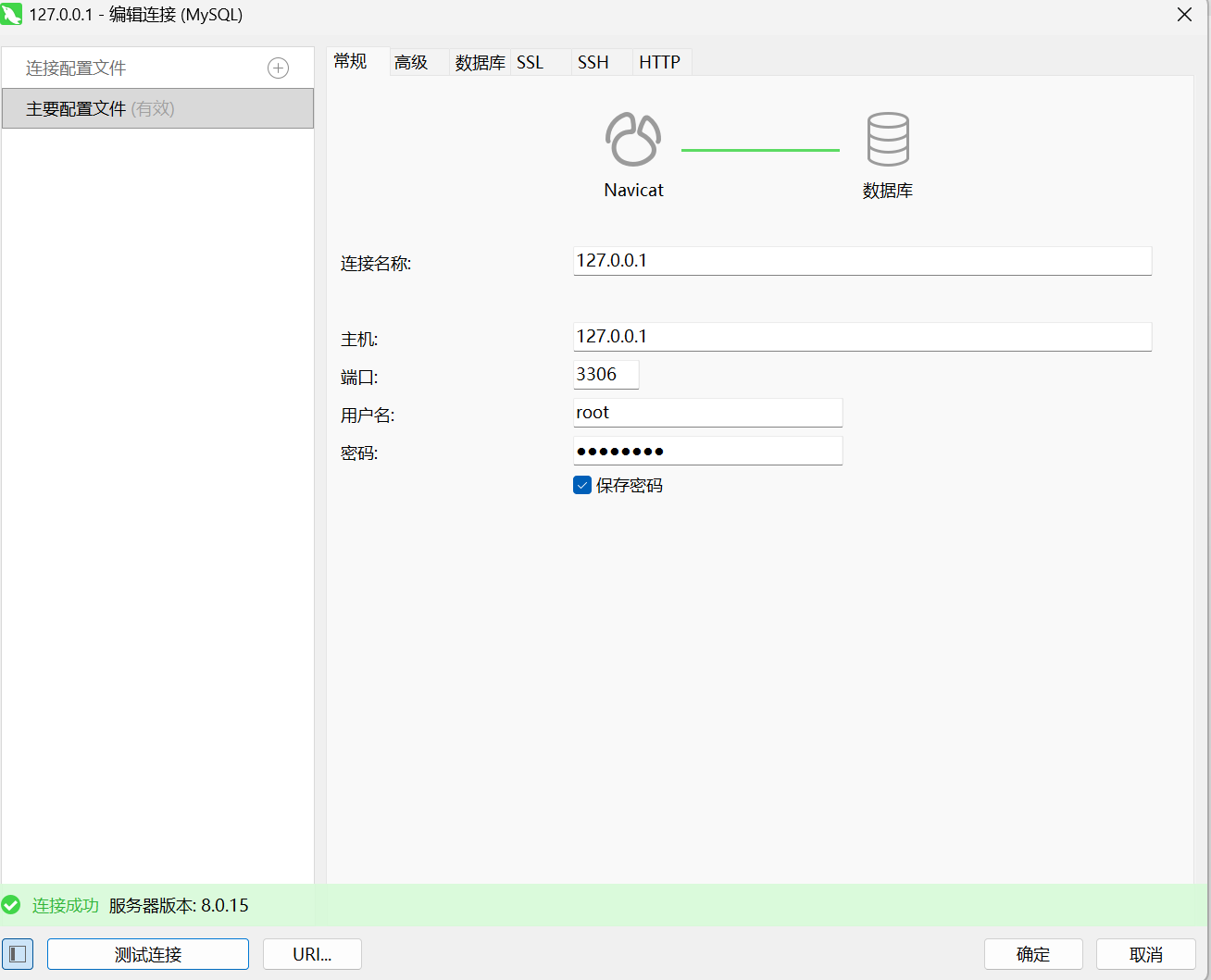
Task: Click the 密码 password field
Action: point(708,451)
